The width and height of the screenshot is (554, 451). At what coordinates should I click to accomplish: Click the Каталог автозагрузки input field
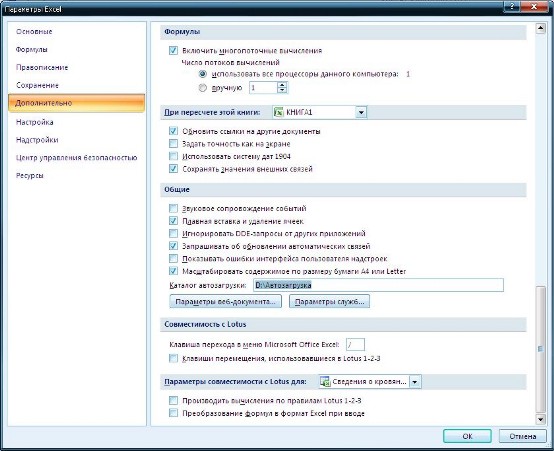pyautogui.click(x=378, y=285)
